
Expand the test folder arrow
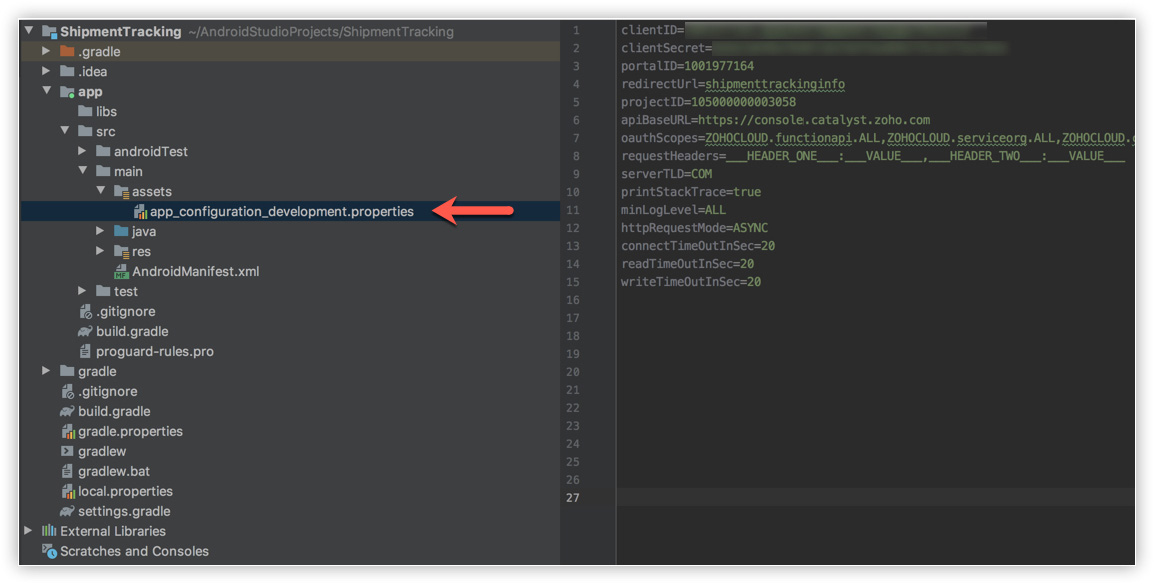pyautogui.click(x=82, y=291)
